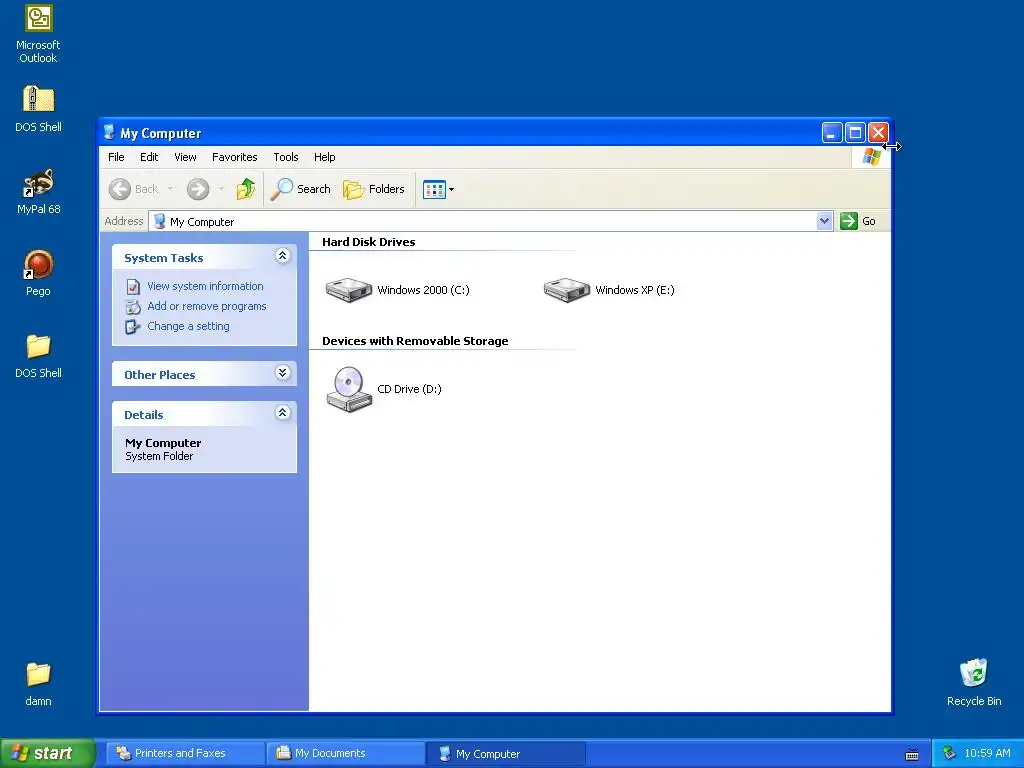This screenshot has height=768, width=1024.
Task: Select the Pego desktop shortcut
Action: click(38, 273)
